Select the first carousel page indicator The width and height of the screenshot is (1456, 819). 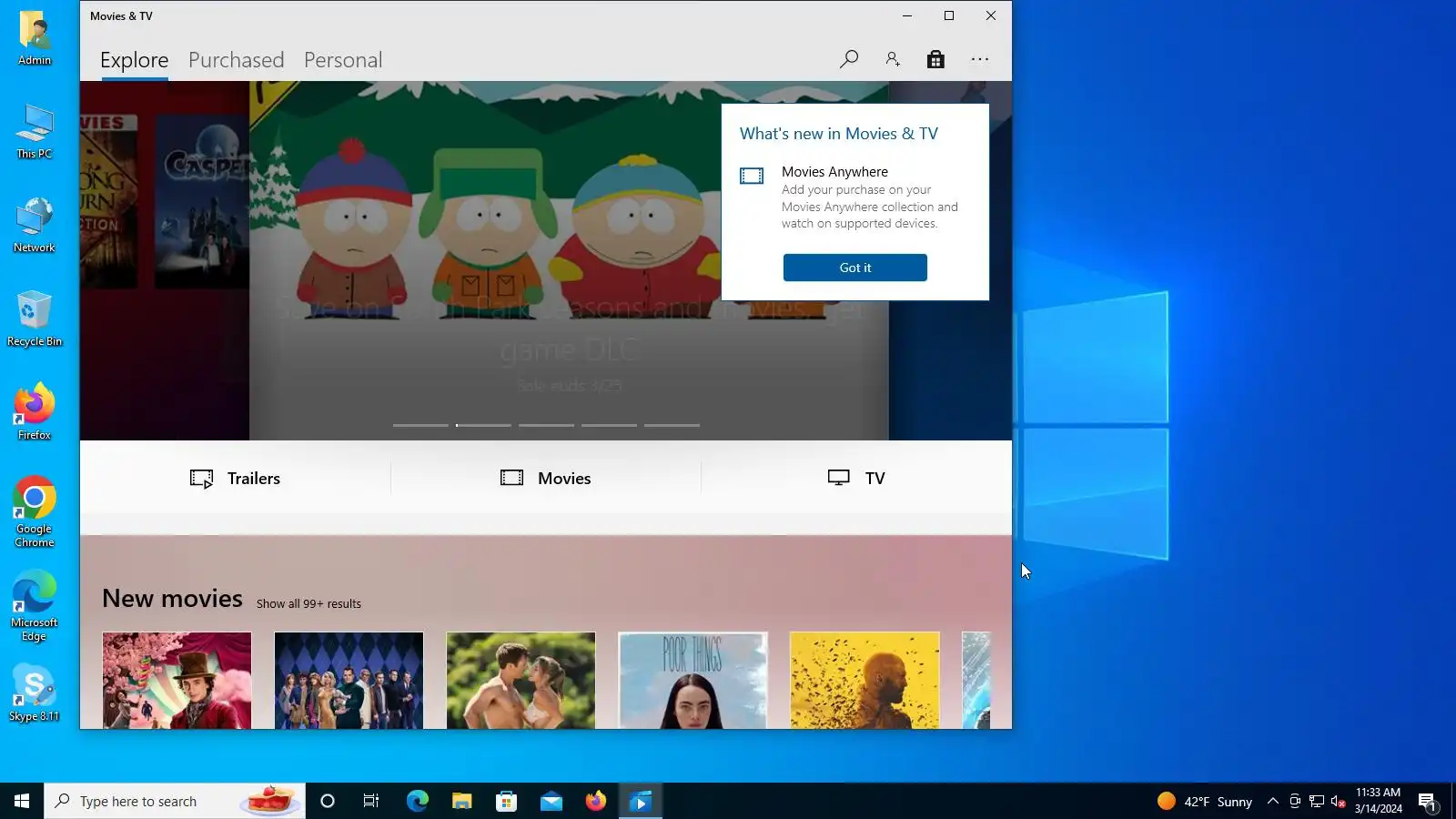click(420, 425)
